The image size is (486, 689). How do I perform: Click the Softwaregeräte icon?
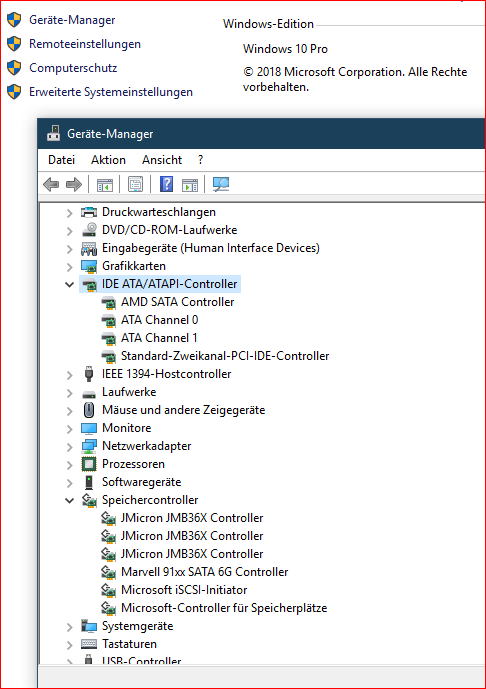tap(89, 482)
